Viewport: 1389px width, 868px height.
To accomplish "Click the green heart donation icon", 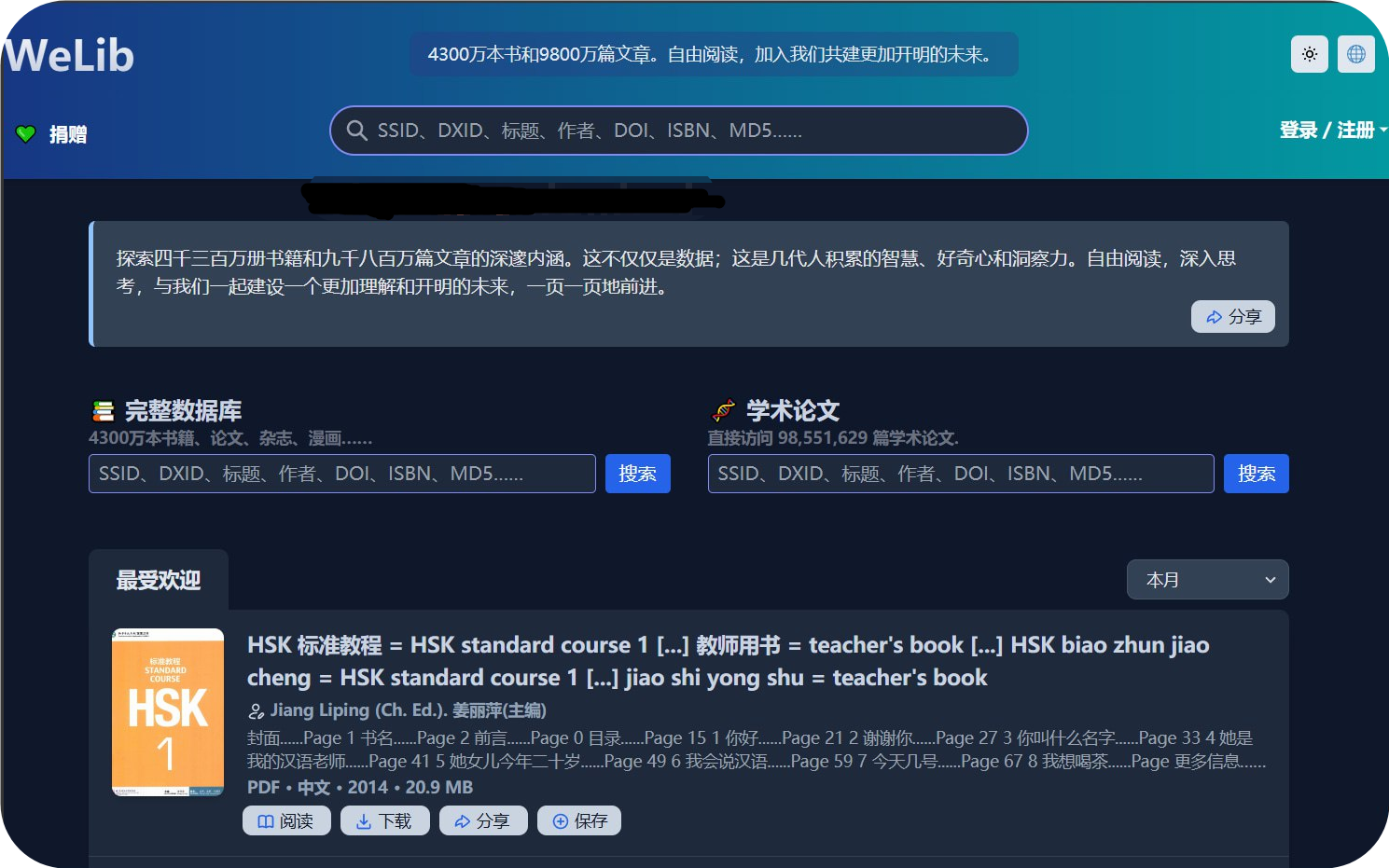I will pos(27,133).
